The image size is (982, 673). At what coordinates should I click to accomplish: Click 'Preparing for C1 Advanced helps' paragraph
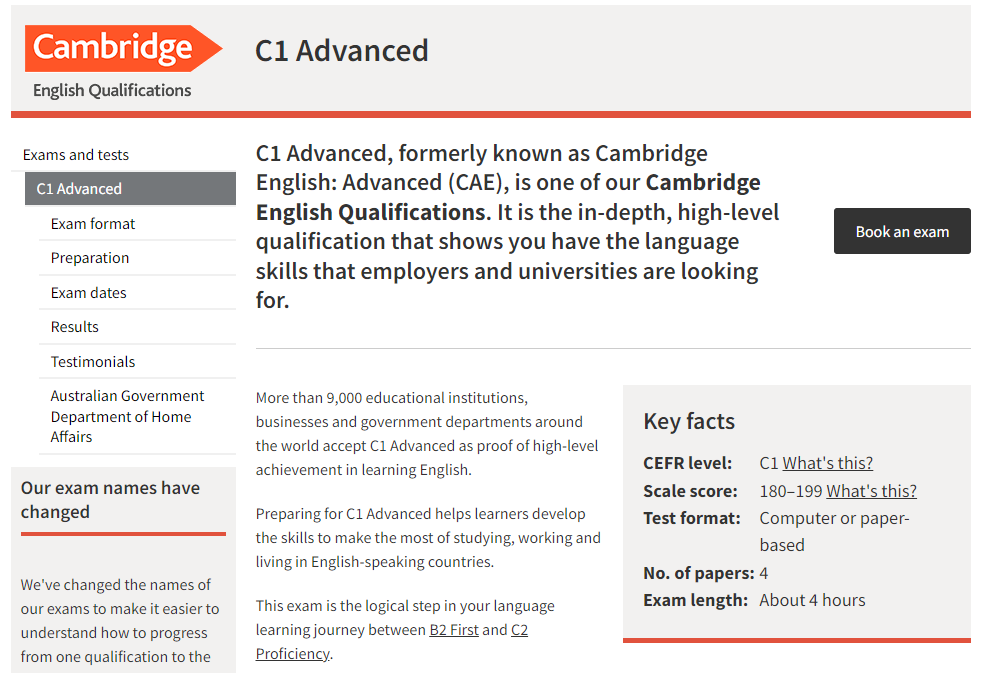pos(428,538)
